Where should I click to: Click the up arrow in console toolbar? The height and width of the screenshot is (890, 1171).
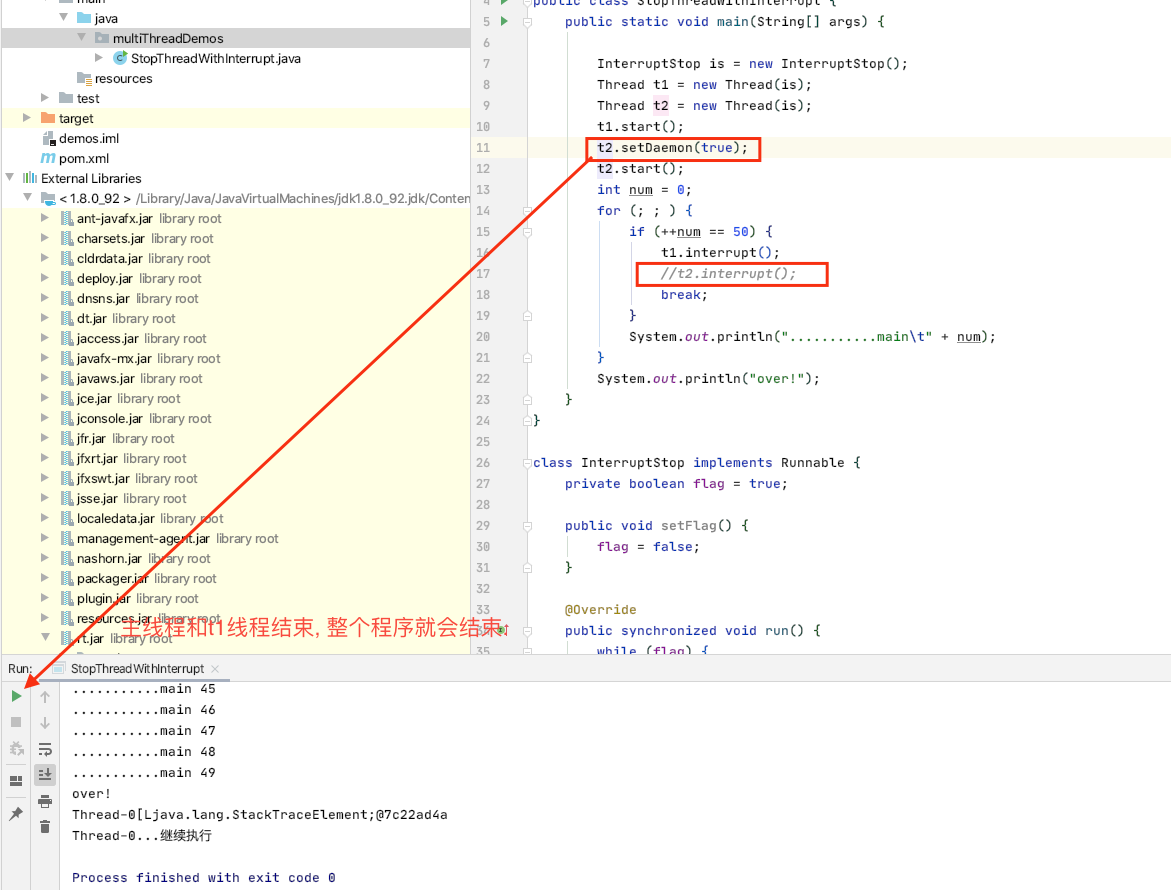tap(45, 697)
